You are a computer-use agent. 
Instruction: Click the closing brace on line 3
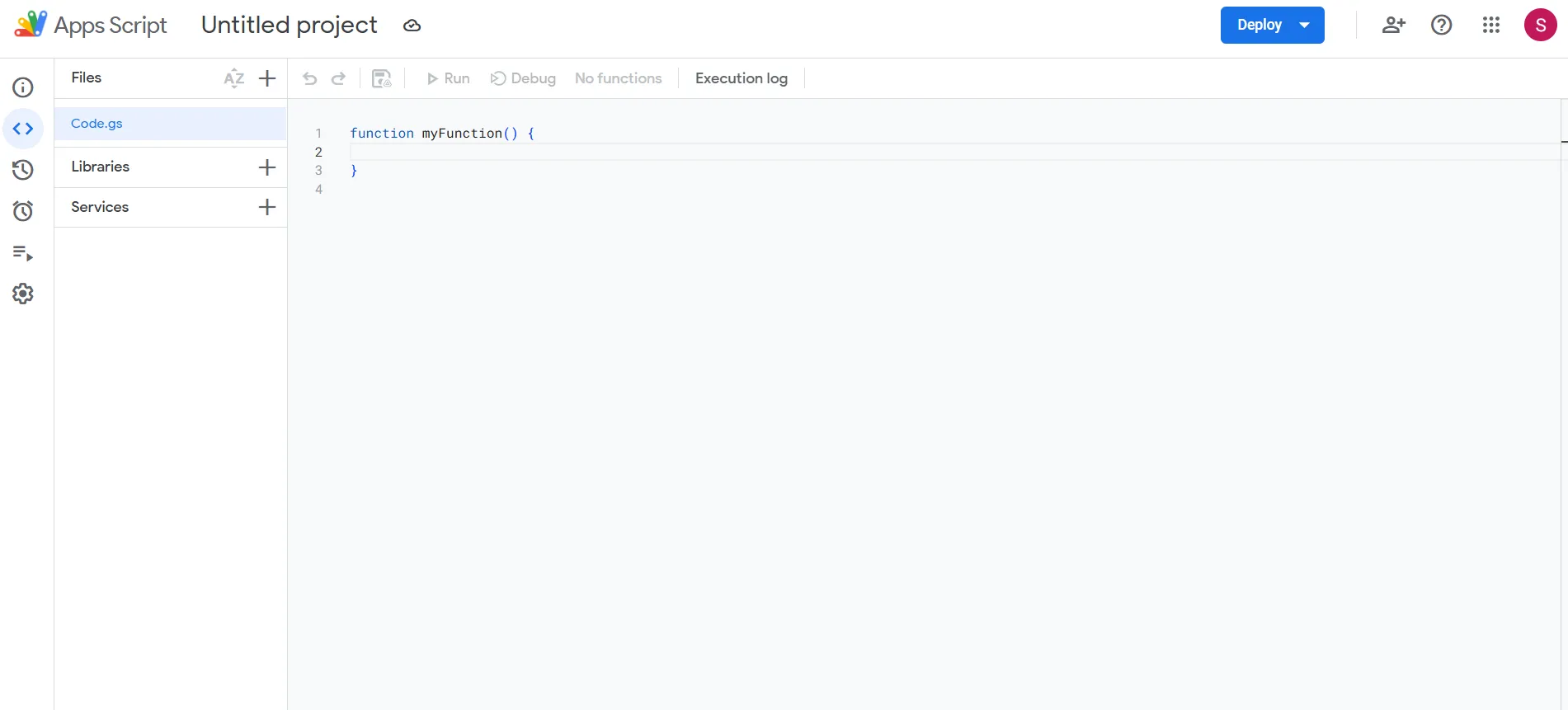tap(354, 171)
